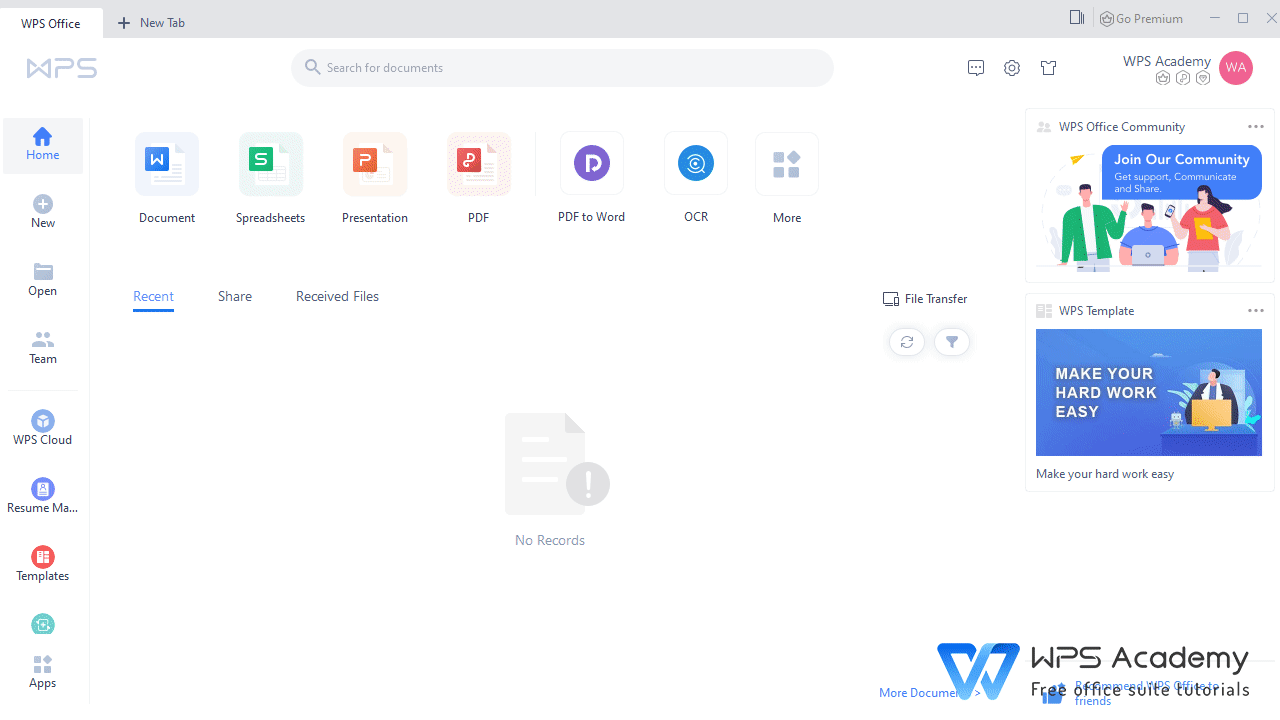This screenshot has width=1280, height=720.
Task: Open WPS Office Community options menu
Action: 1255,126
